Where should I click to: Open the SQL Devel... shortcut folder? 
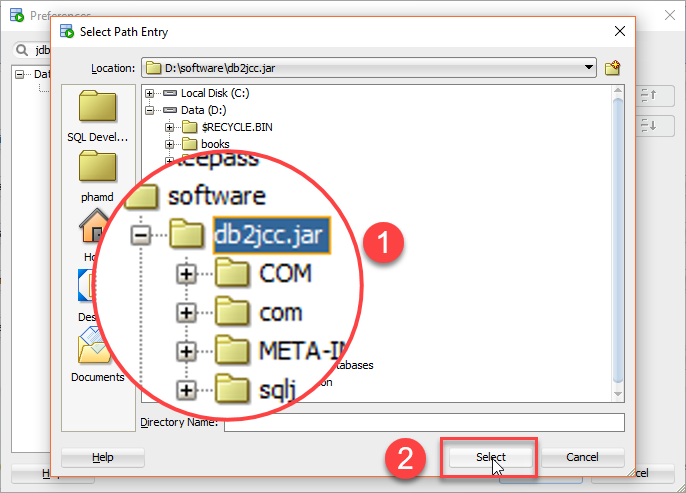pos(98,116)
